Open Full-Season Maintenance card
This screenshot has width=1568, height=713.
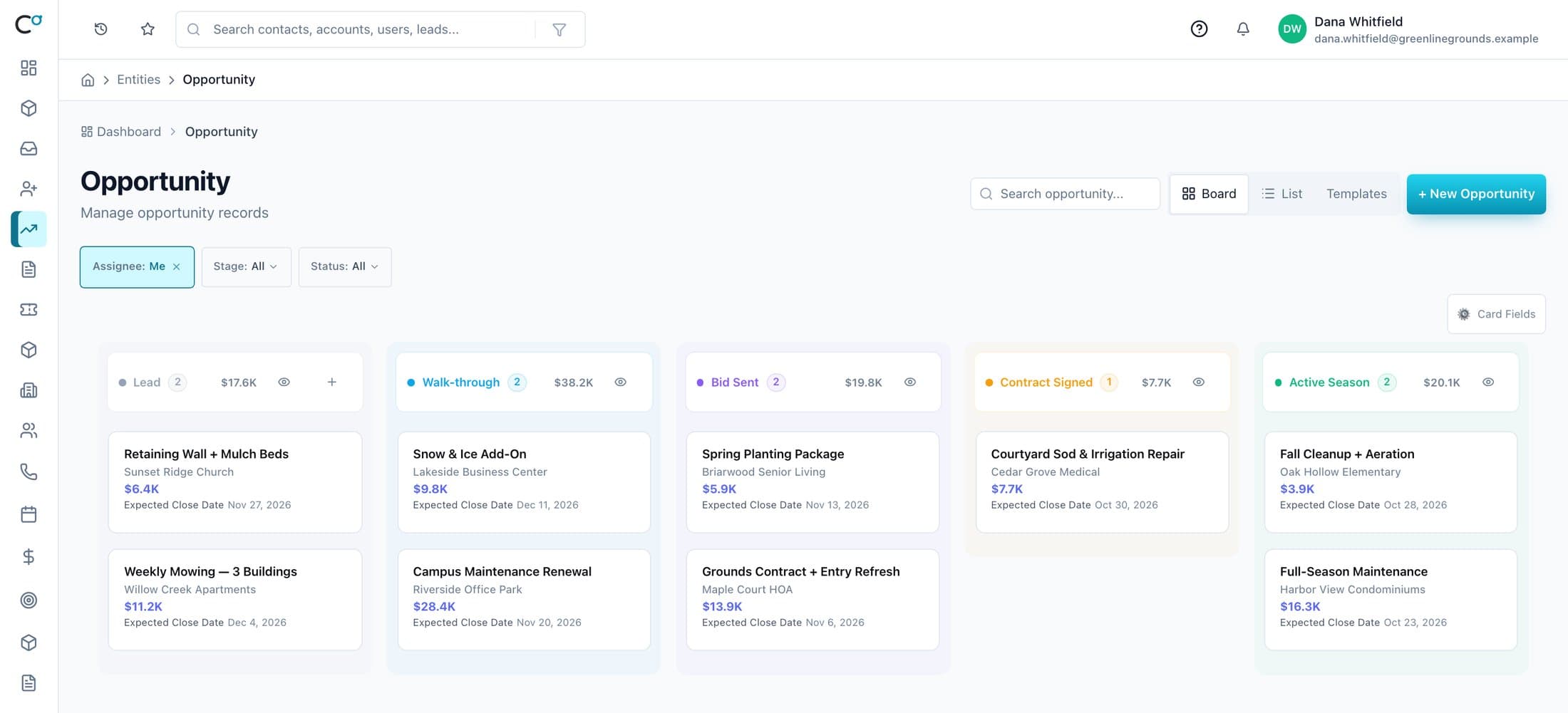pos(1391,600)
